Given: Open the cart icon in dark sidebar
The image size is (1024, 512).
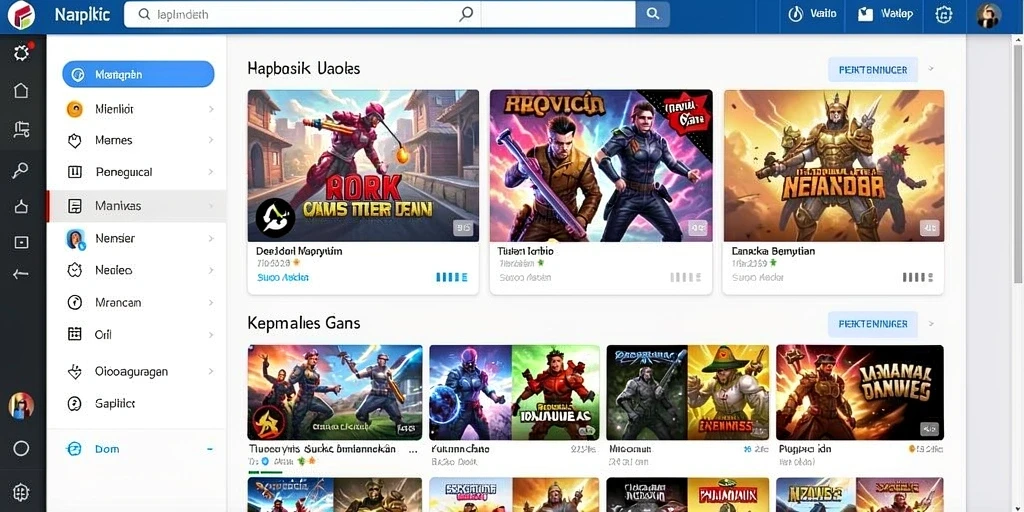Looking at the screenshot, I should (x=21, y=129).
